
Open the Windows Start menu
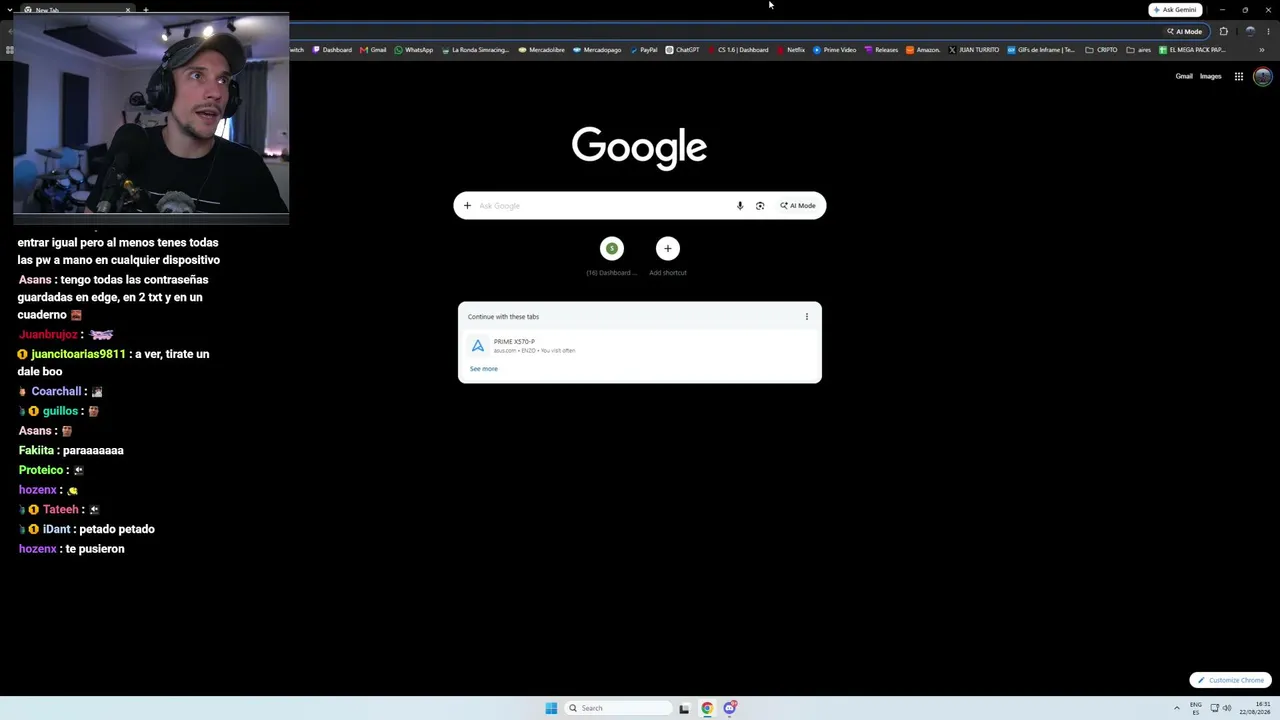[x=551, y=708]
